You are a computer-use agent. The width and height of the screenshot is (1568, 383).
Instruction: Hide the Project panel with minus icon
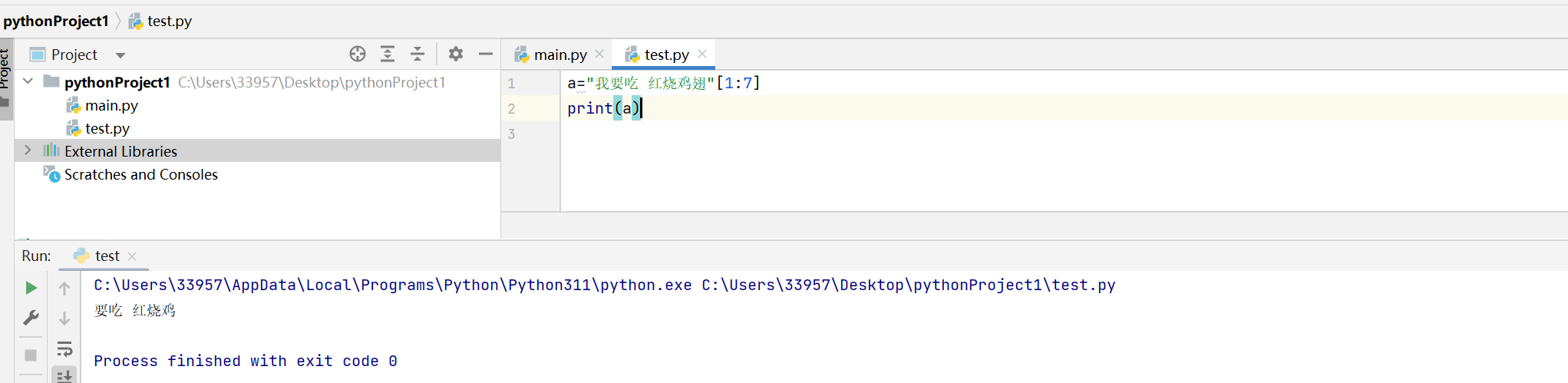(x=486, y=54)
